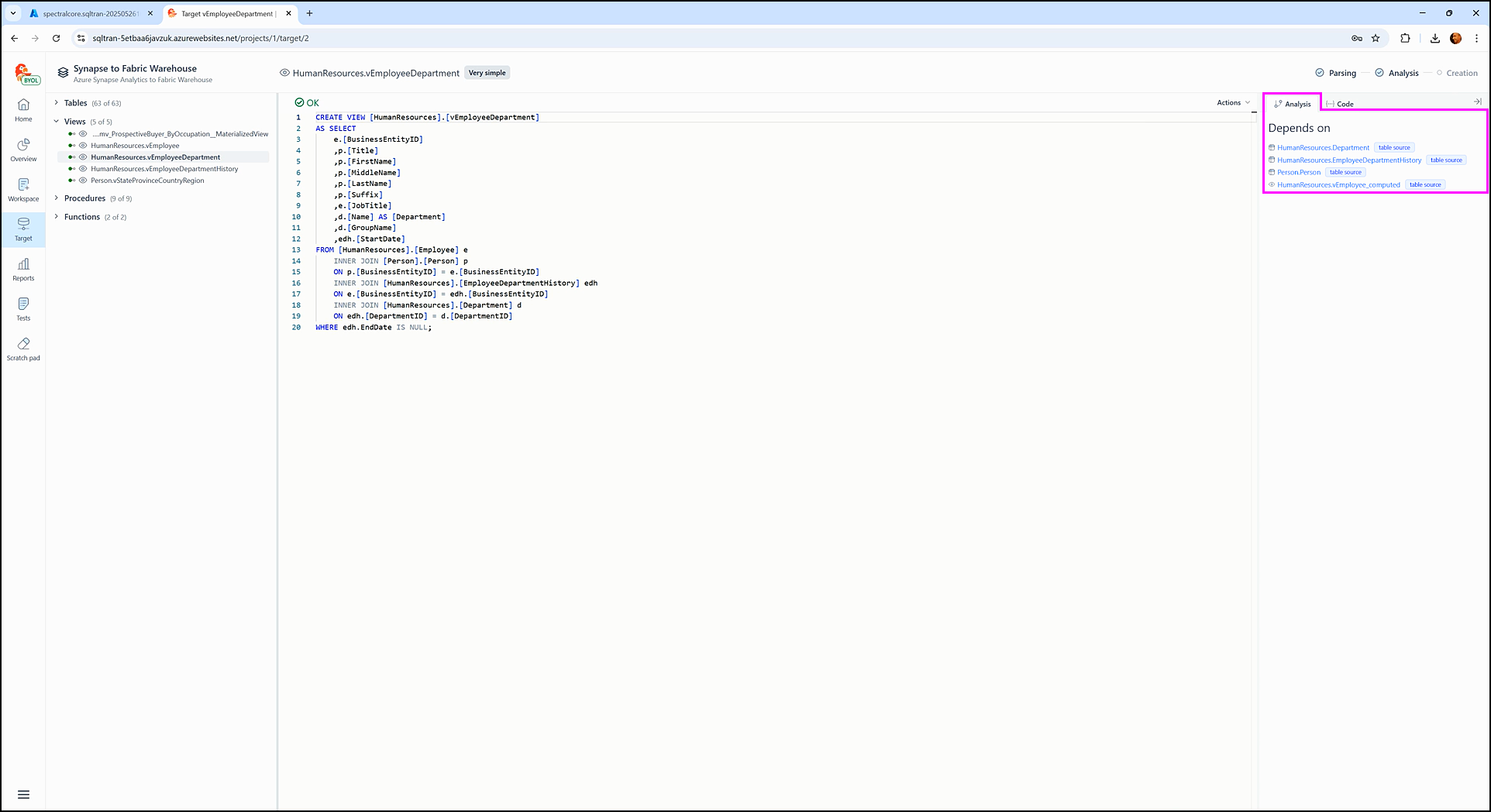Collapse the Views tree node

click(x=57, y=122)
